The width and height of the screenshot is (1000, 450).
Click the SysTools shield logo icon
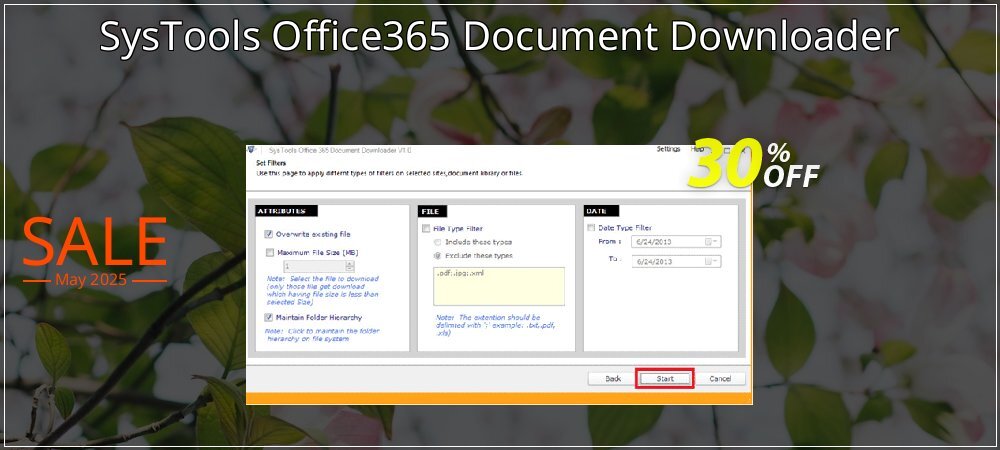pyautogui.click(x=253, y=150)
